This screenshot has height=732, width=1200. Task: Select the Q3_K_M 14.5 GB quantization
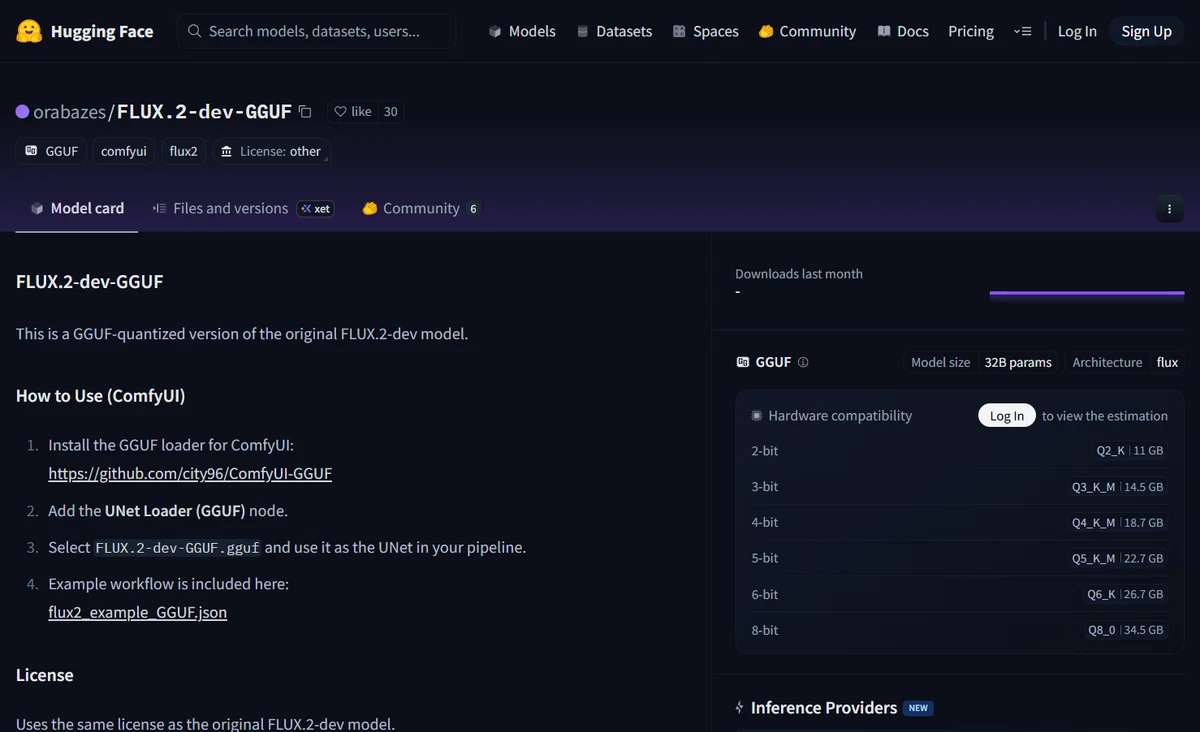click(x=1117, y=486)
